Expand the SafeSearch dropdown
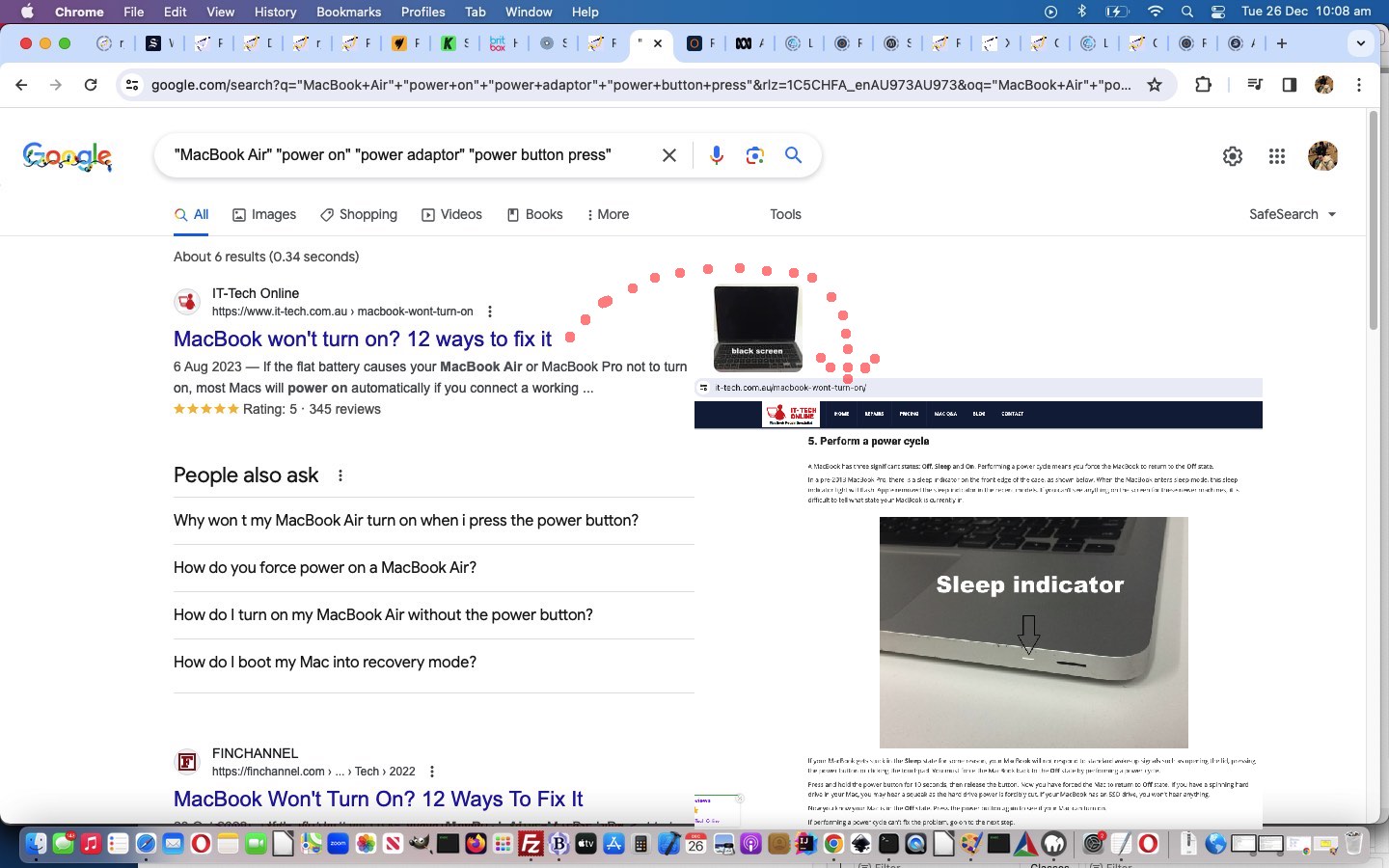 coord(1293,214)
